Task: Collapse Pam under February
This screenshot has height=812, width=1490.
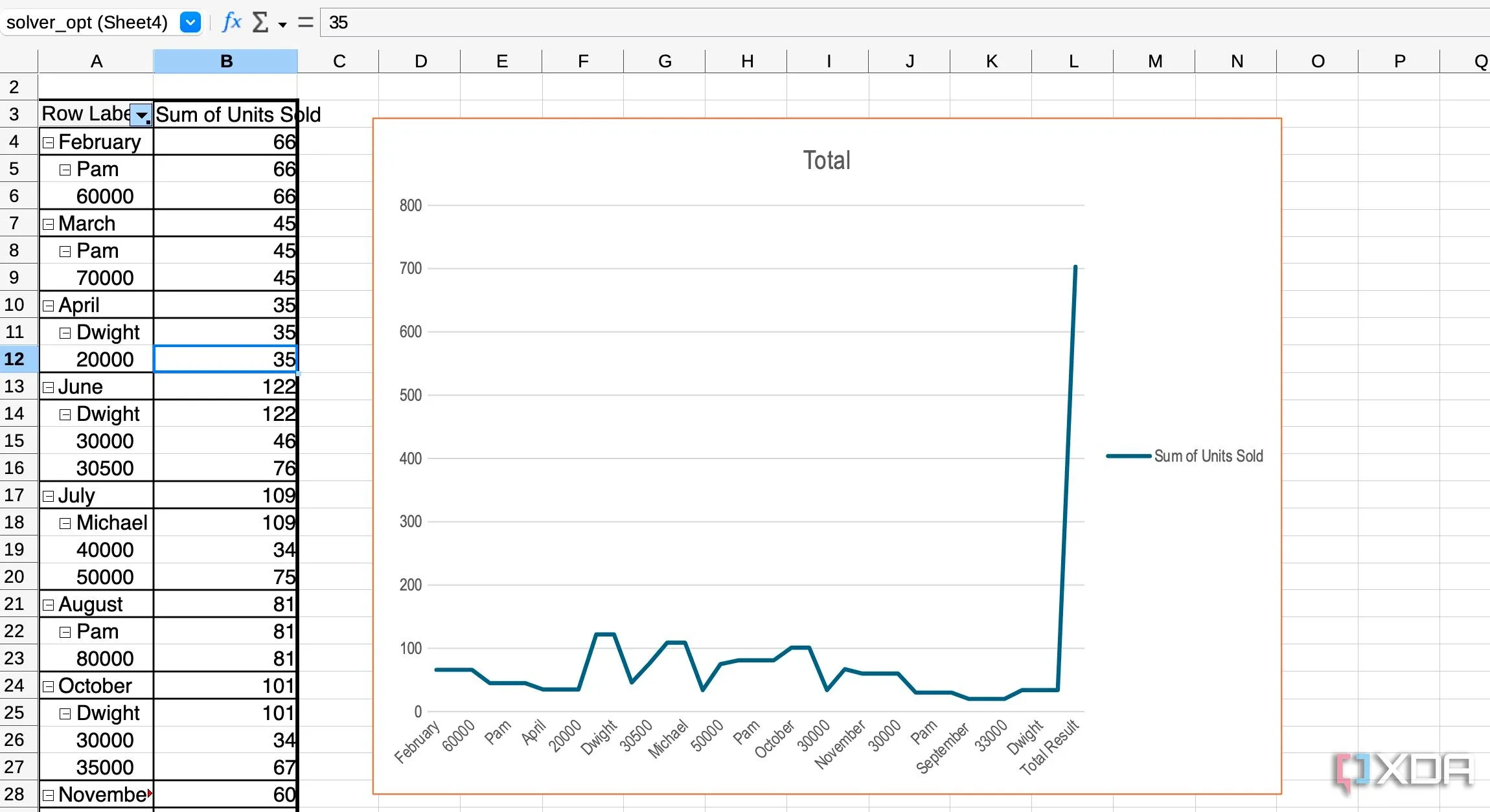Action: click(x=65, y=170)
